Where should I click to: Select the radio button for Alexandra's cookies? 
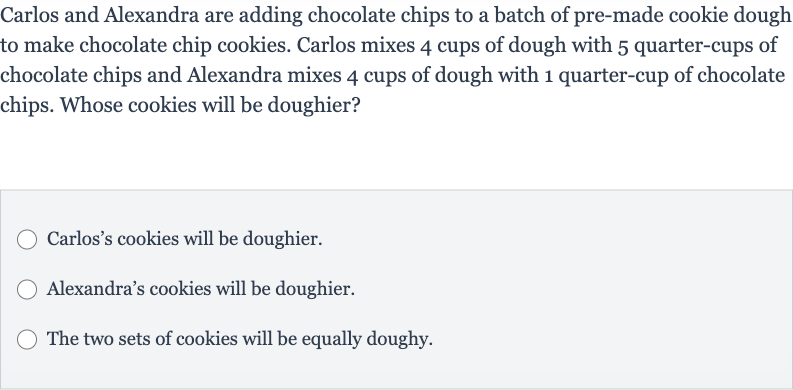[27, 289]
